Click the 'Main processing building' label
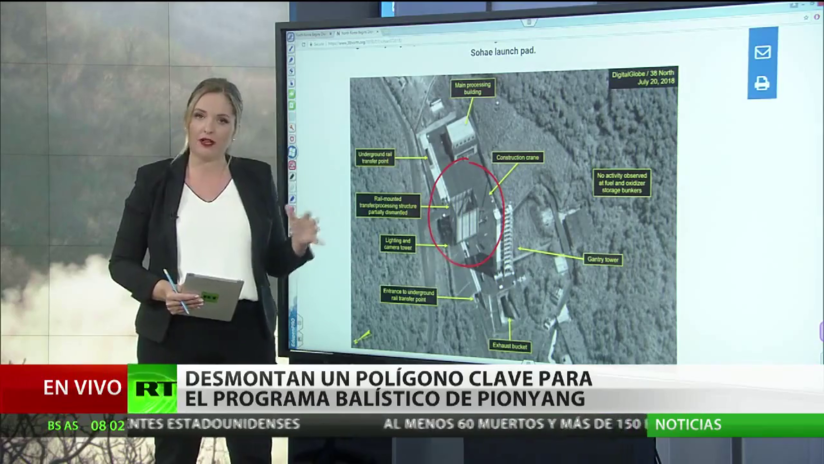 coord(473,89)
